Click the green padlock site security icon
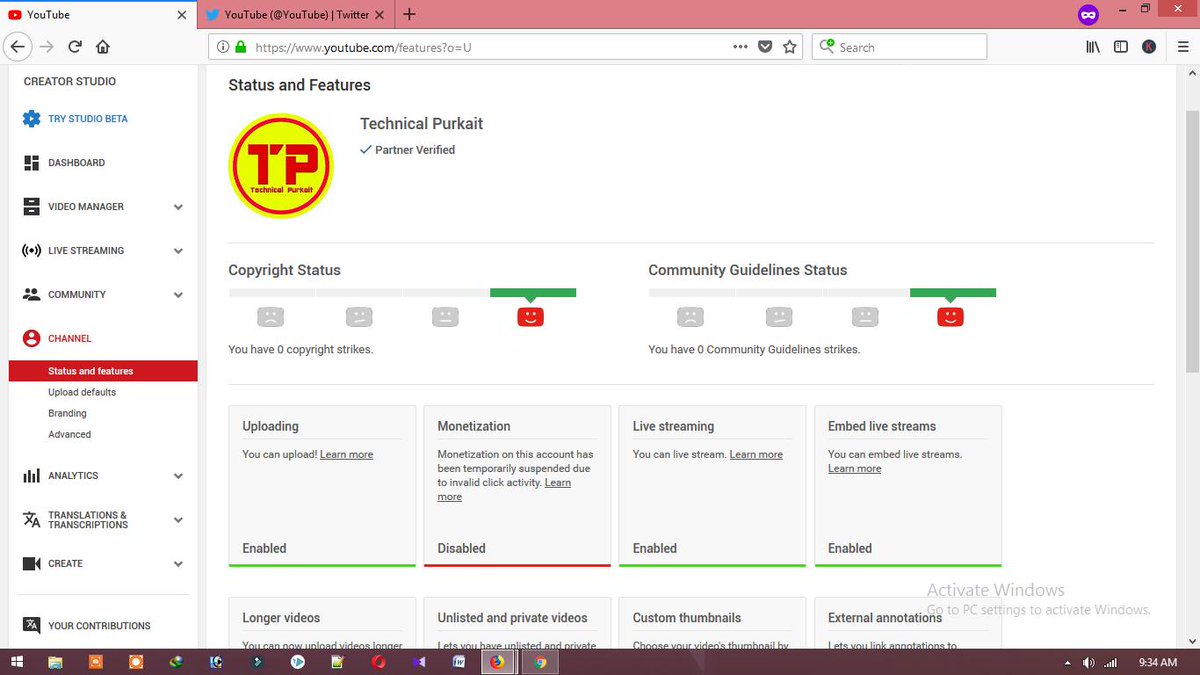This screenshot has width=1200, height=675. coord(240,47)
